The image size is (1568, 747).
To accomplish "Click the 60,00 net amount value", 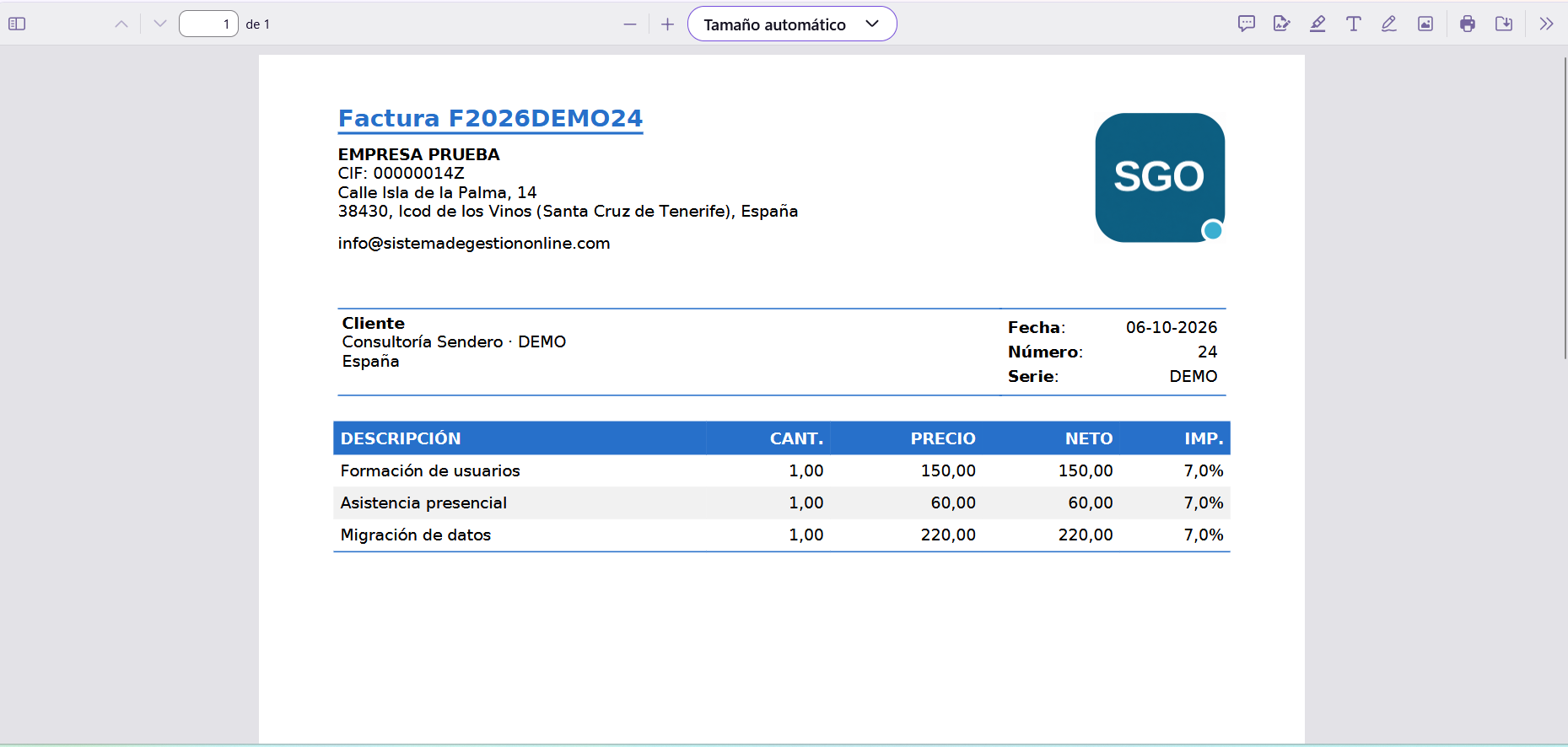I will pyautogui.click(x=1091, y=502).
